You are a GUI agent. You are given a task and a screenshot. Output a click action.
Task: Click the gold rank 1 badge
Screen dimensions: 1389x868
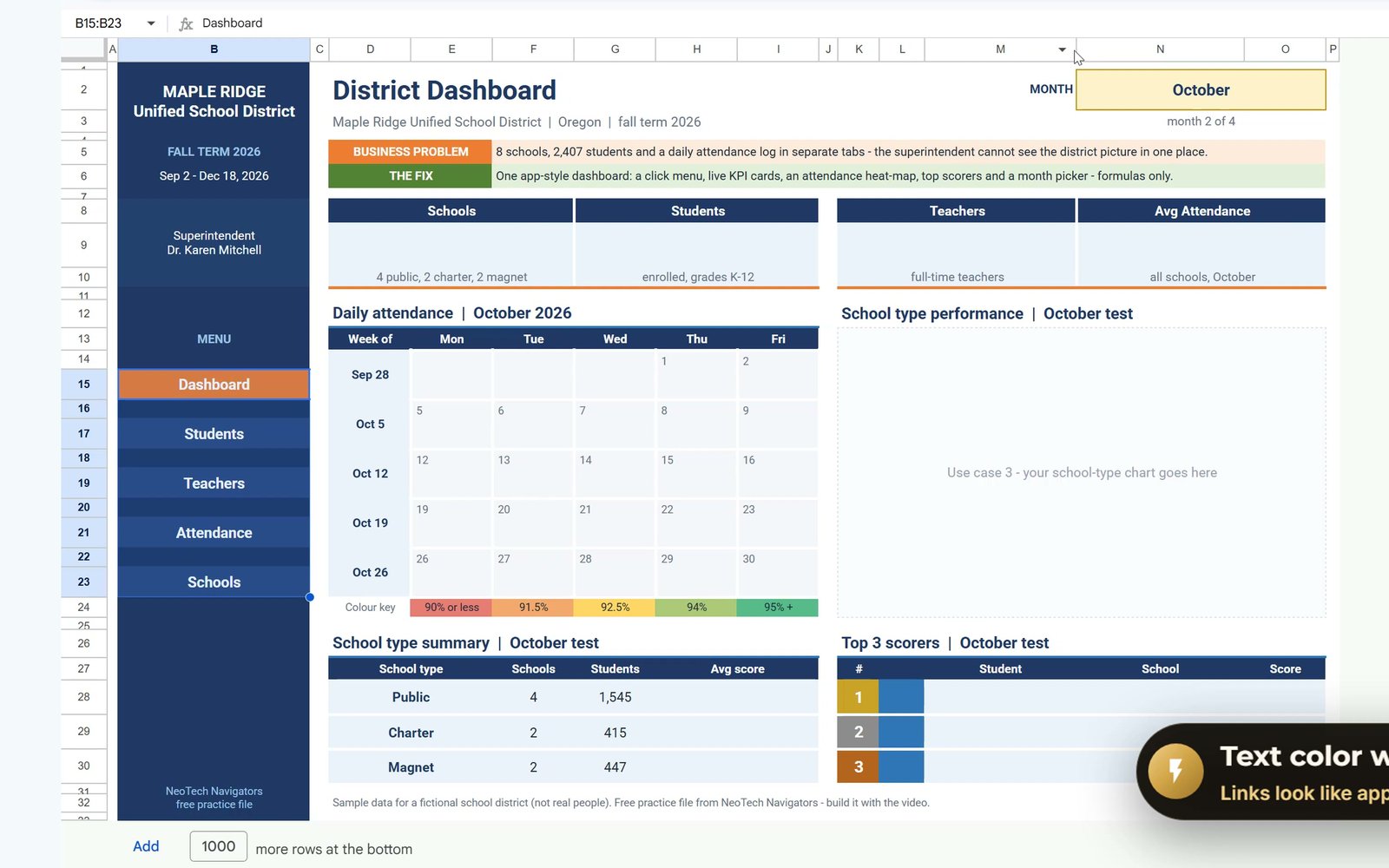pyautogui.click(x=858, y=697)
